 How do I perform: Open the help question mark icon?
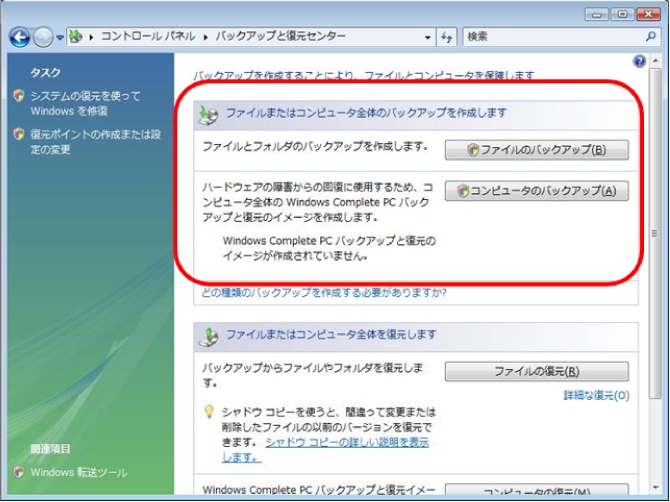coord(640,61)
